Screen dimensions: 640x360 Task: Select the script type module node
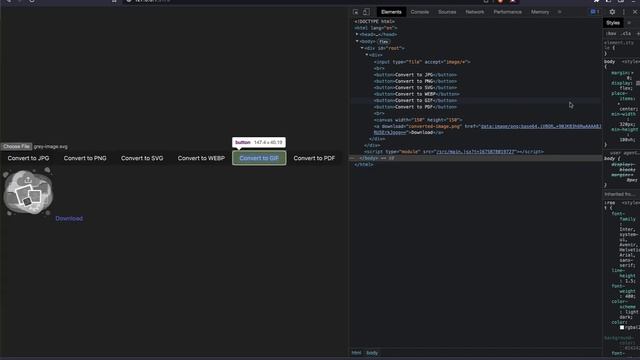point(454,152)
